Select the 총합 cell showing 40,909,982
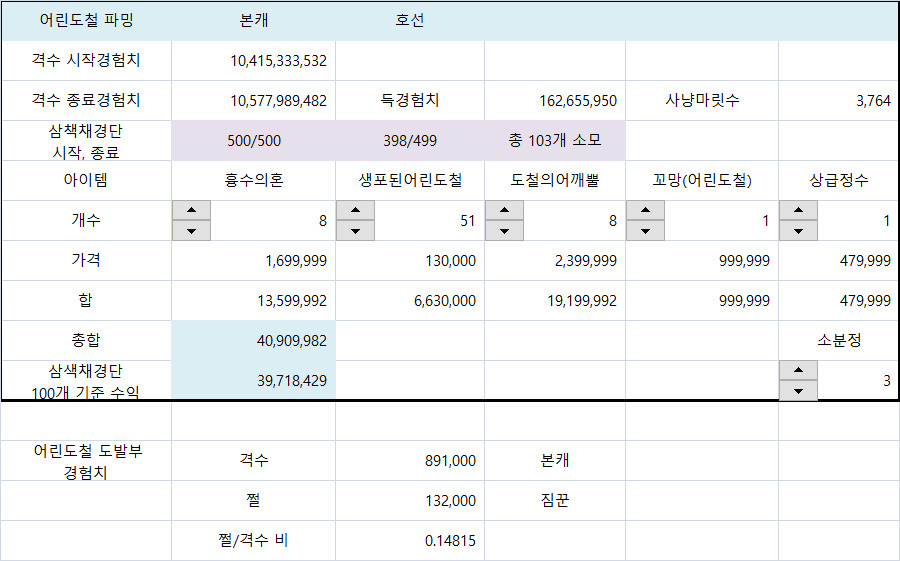The height and width of the screenshot is (561, 900). (x=254, y=341)
